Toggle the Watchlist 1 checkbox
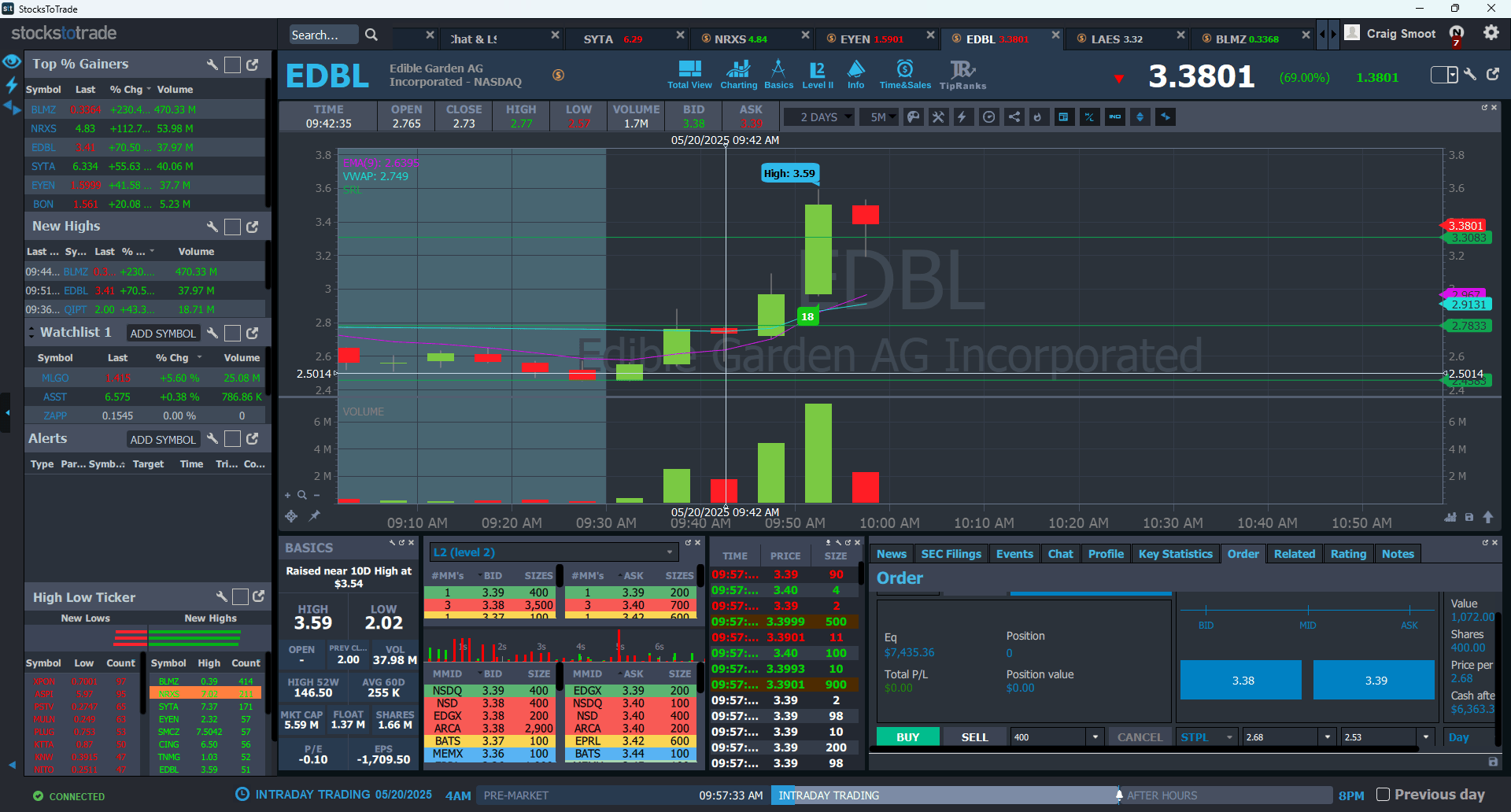1511x812 pixels. point(232,333)
